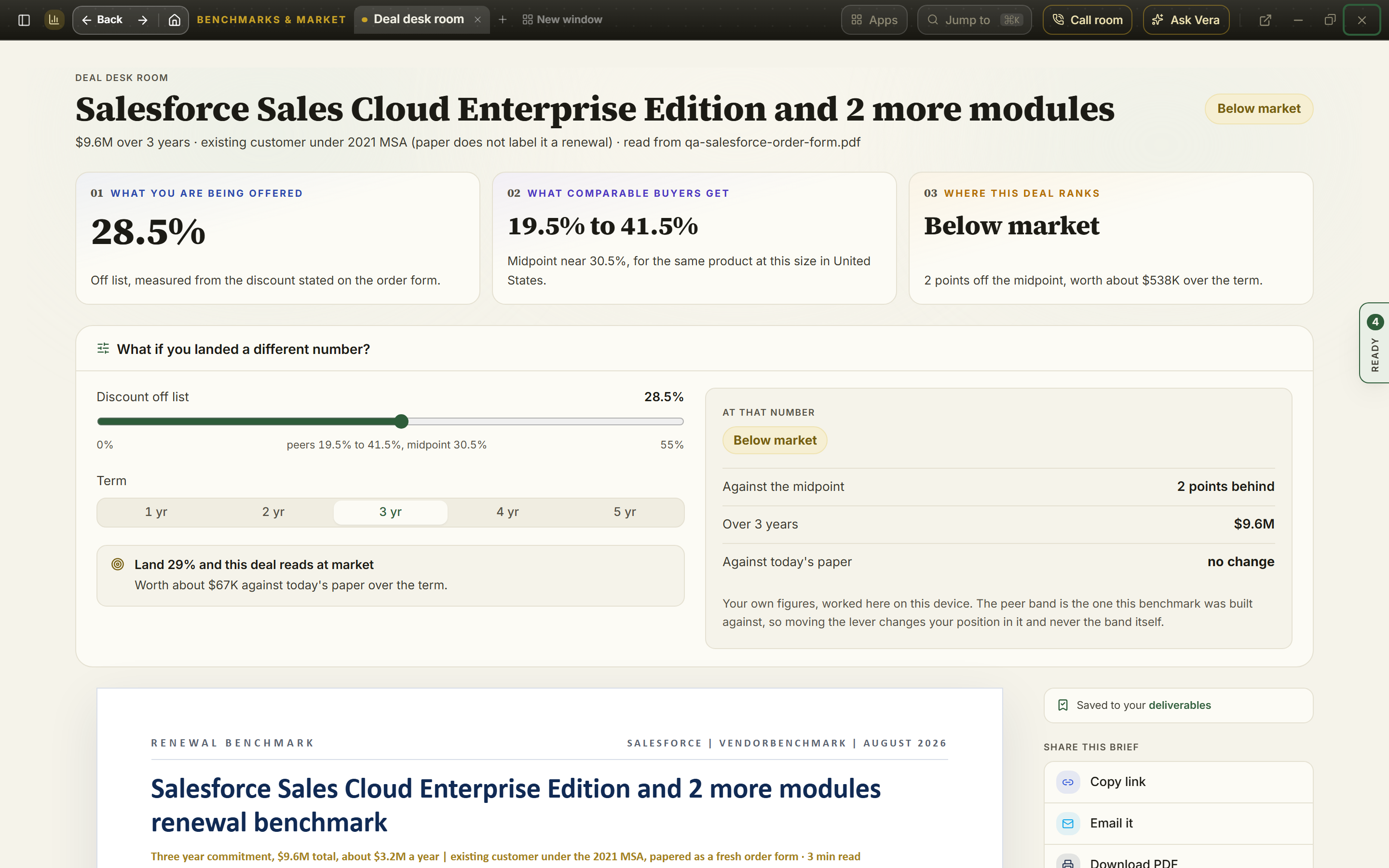Click the $9.6M value in Over 3 years row

pyautogui.click(x=1254, y=524)
